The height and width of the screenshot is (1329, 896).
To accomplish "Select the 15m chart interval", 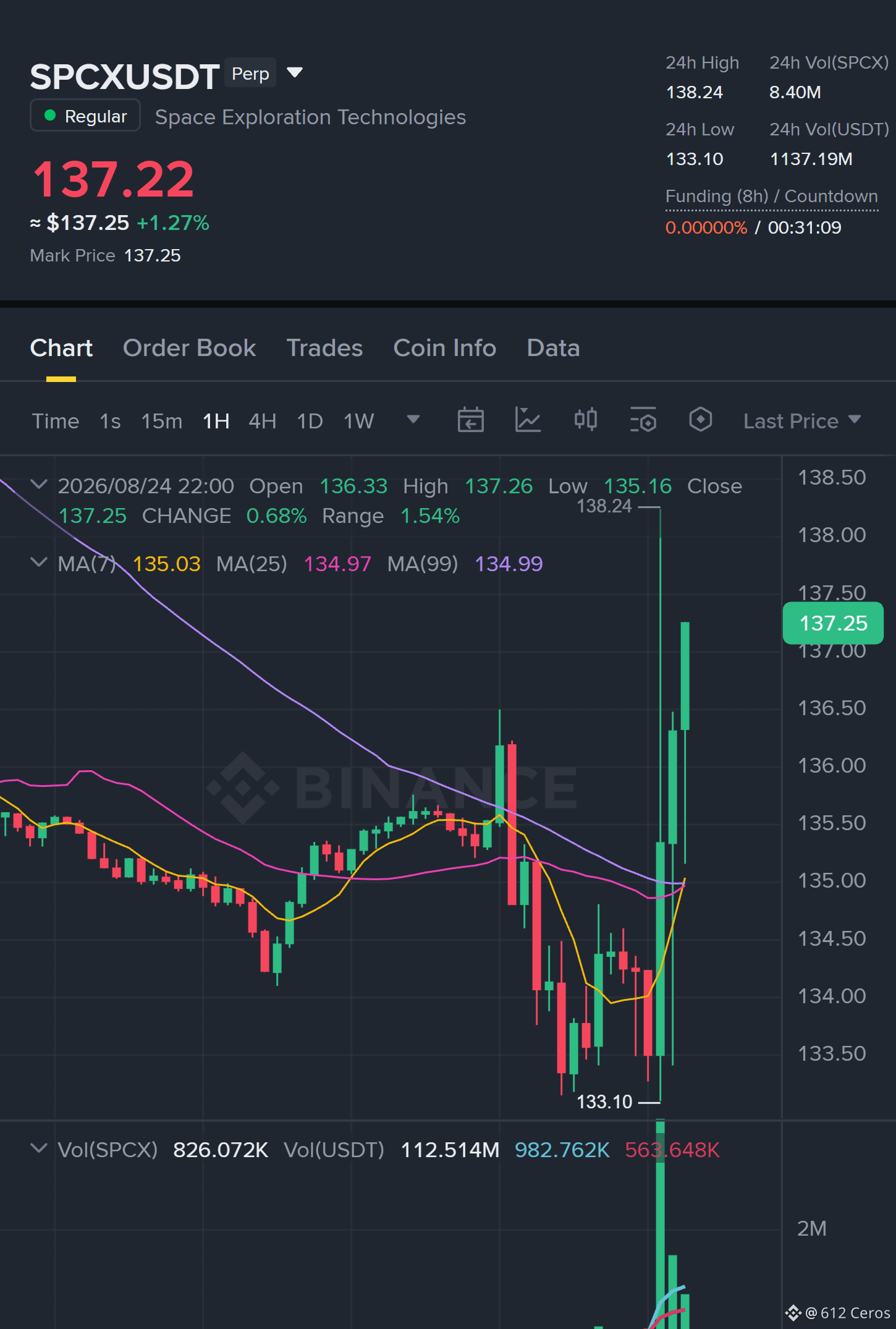I will pos(162,421).
